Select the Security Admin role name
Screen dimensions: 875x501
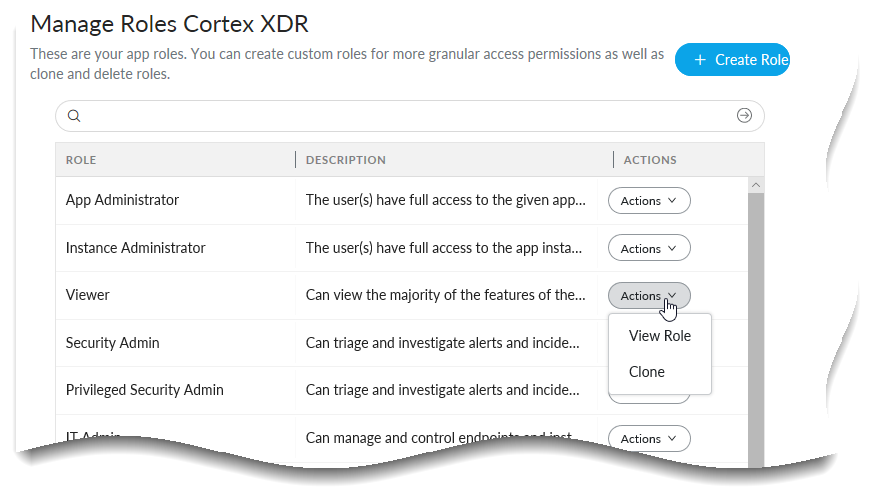coord(112,343)
